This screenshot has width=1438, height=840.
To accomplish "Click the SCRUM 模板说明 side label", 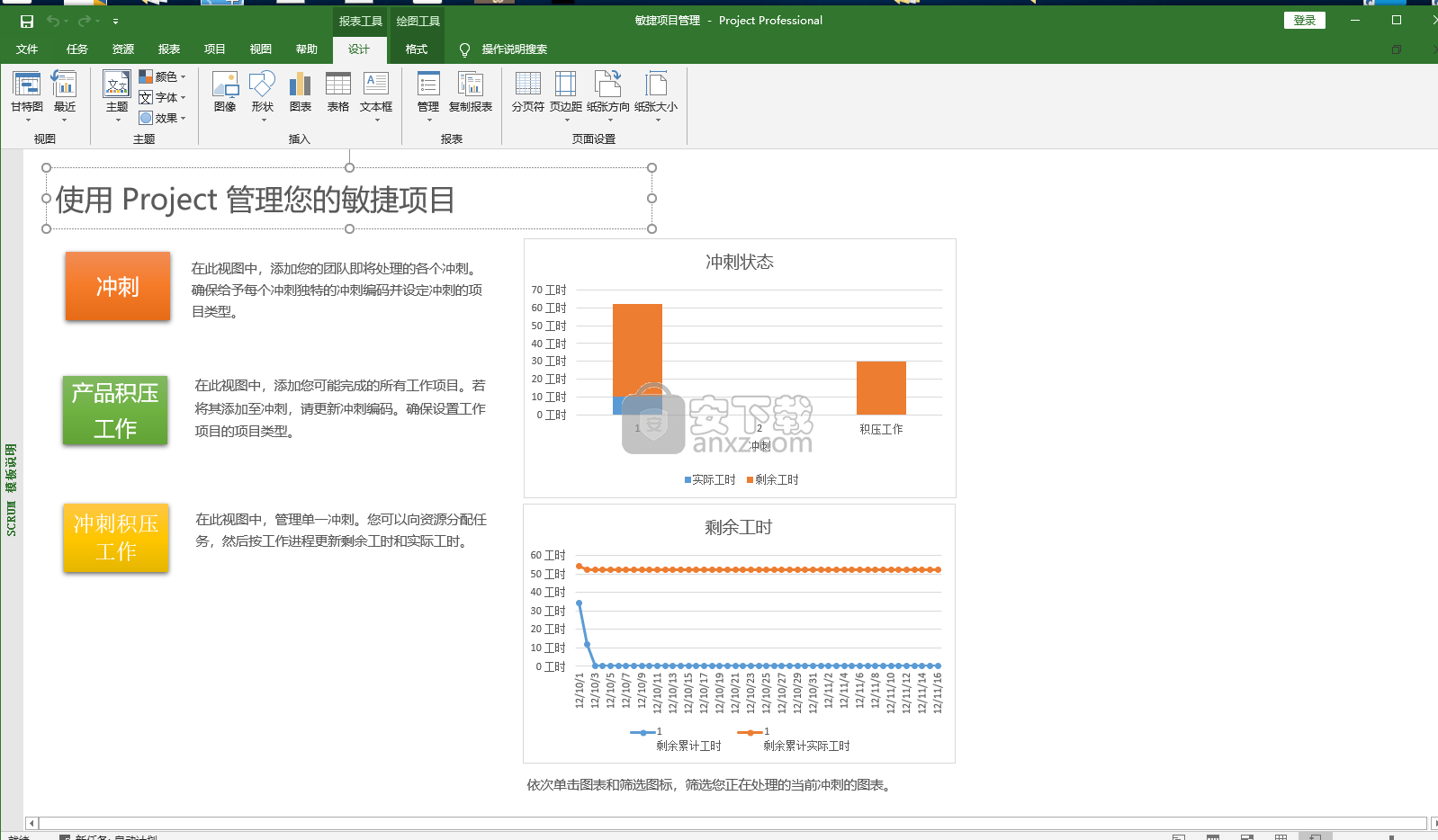I will point(11,489).
